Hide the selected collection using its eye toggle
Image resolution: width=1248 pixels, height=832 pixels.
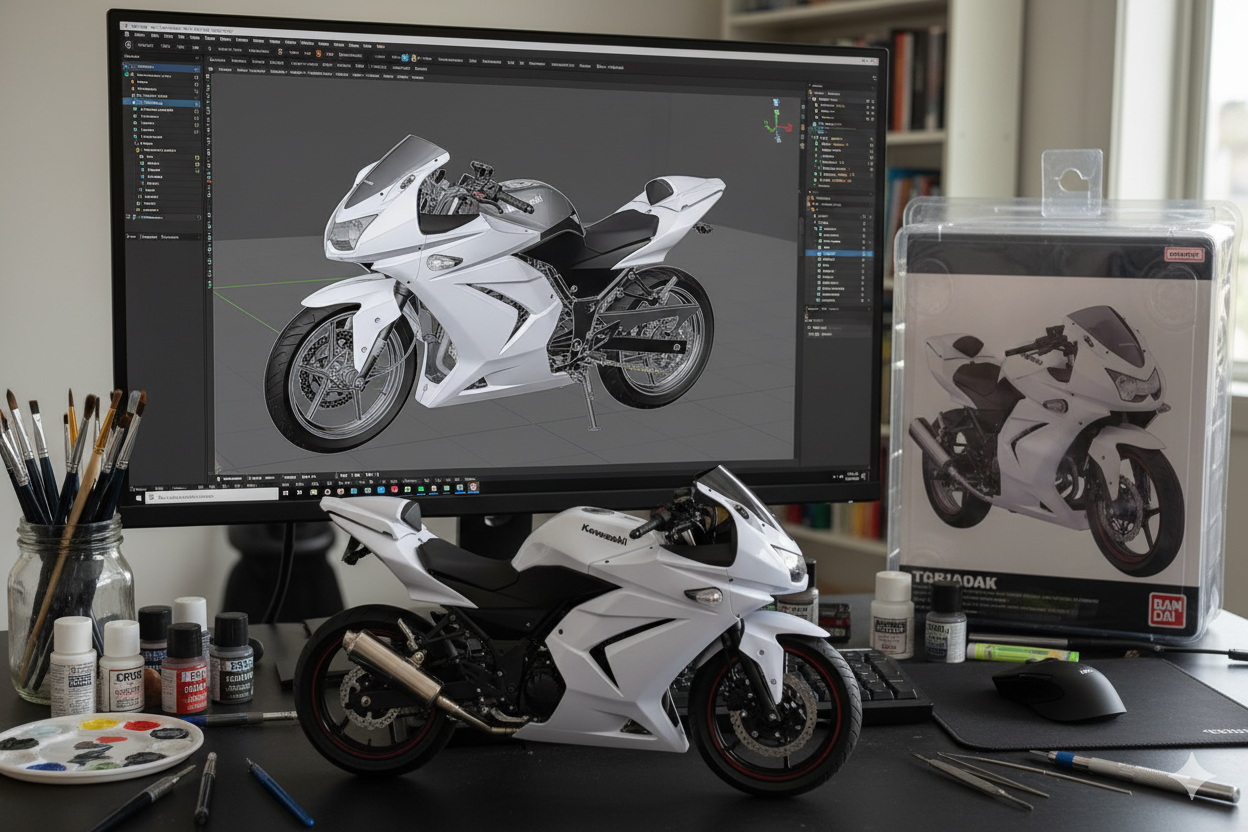point(196,103)
